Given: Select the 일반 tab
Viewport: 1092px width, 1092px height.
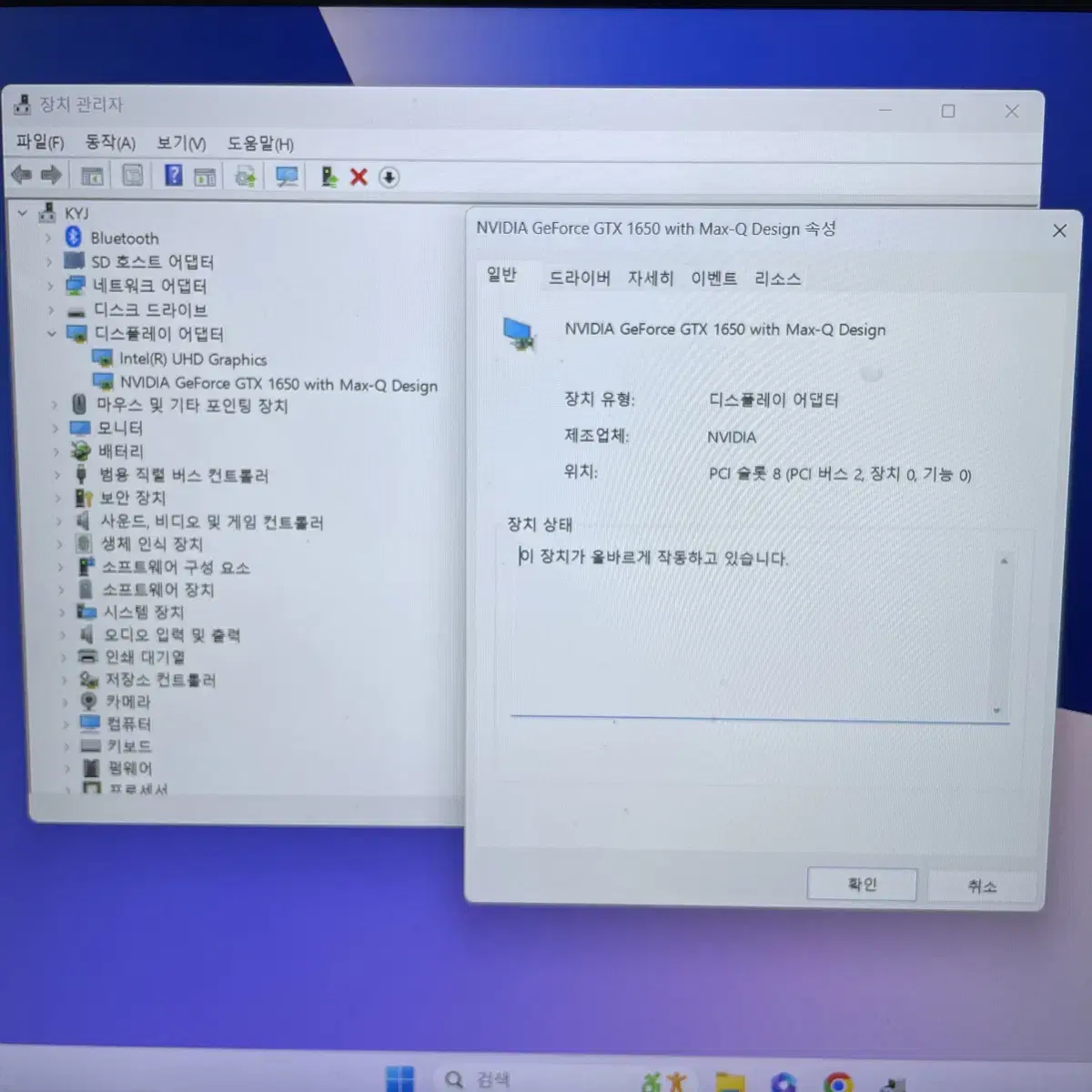Looking at the screenshot, I should (x=501, y=275).
